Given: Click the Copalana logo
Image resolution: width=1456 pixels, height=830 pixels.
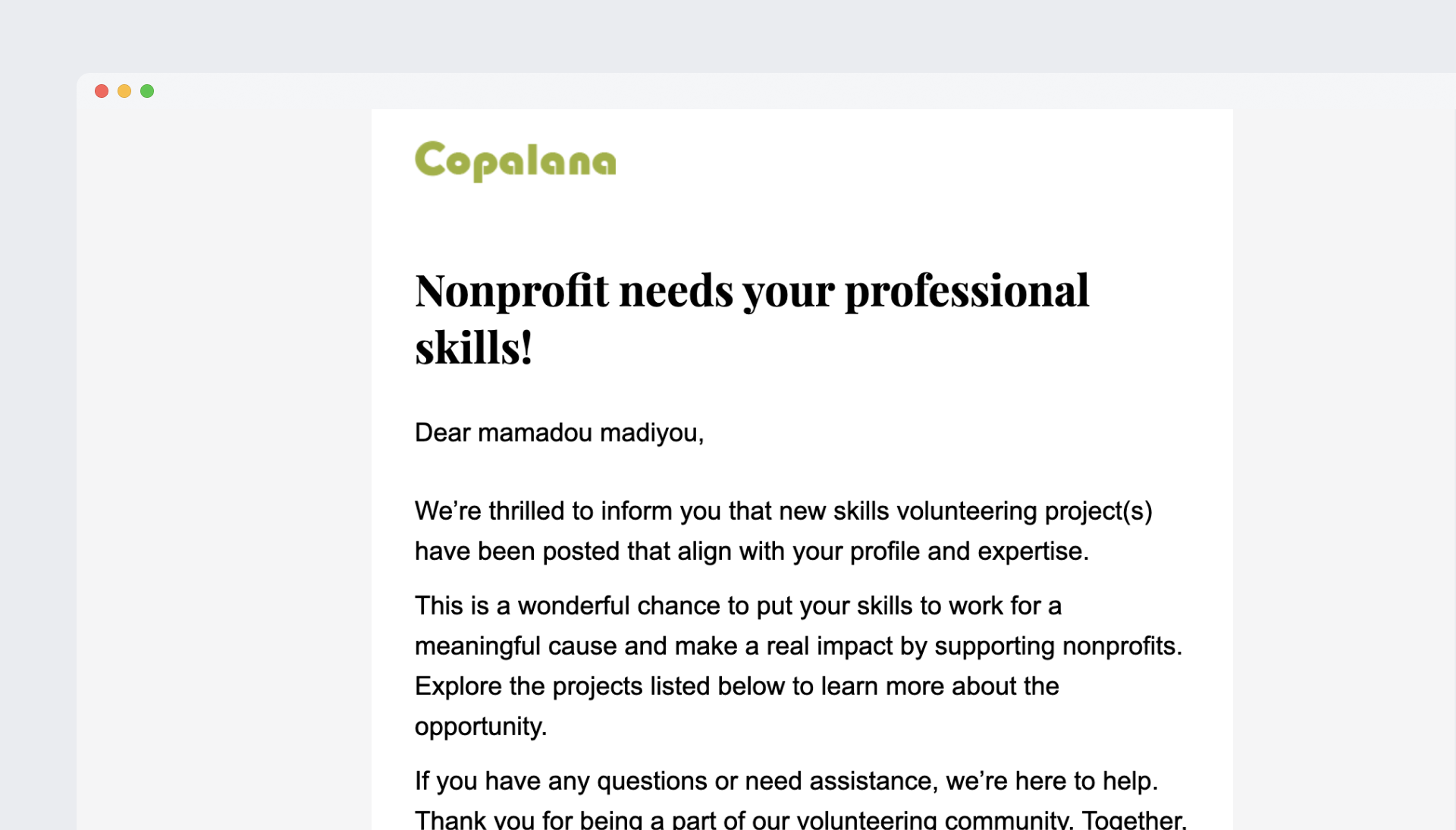Looking at the screenshot, I should pos(515,161).
